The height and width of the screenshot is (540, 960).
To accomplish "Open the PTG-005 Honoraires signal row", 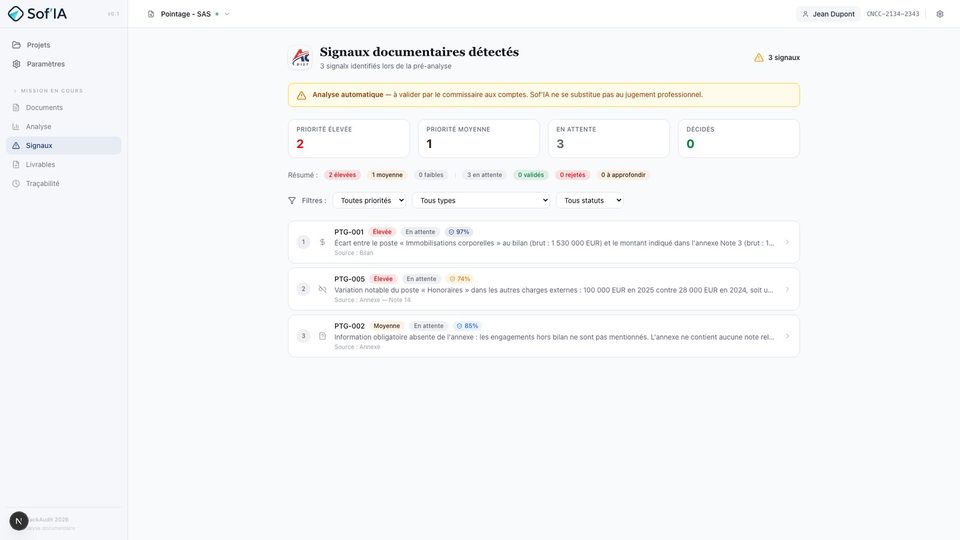I will pyautogui.click(x=544, y=289).
